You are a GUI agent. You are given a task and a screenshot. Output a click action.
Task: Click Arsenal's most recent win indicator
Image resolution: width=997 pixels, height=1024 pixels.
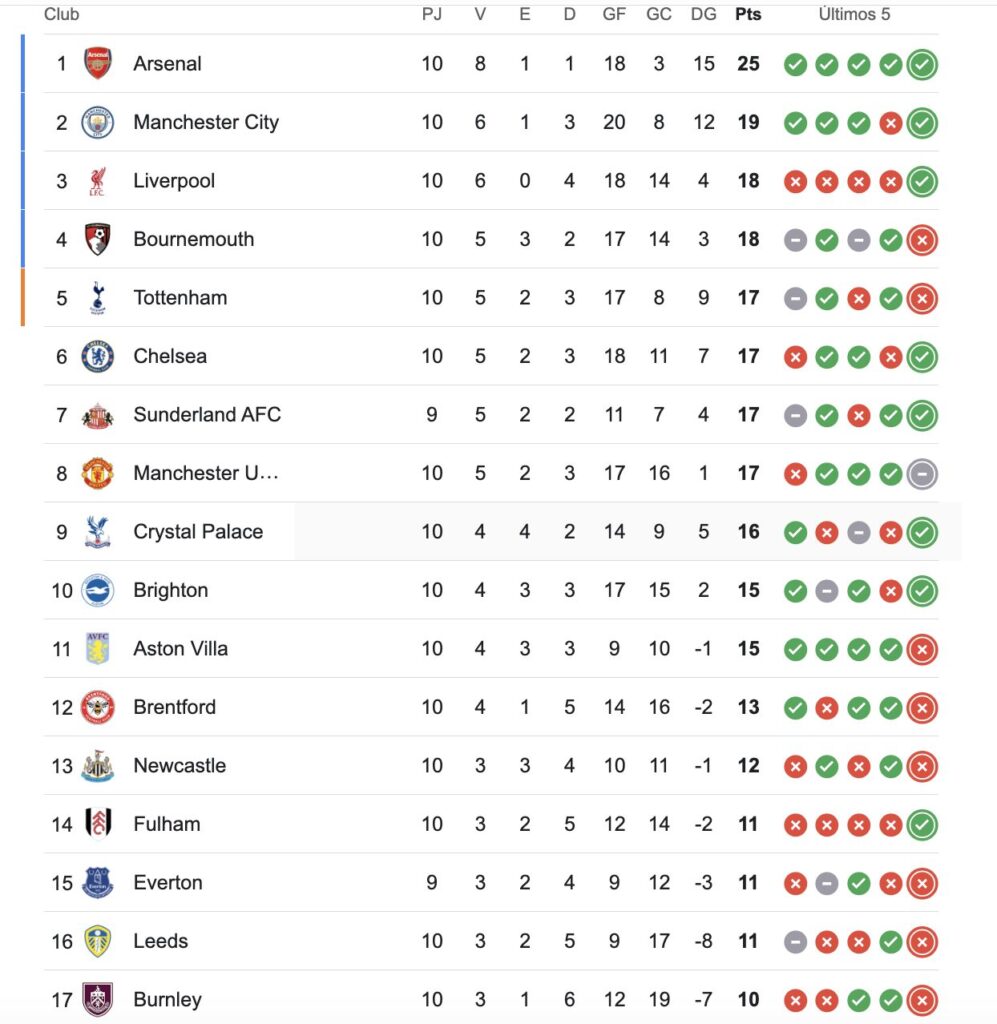(922, 65)
